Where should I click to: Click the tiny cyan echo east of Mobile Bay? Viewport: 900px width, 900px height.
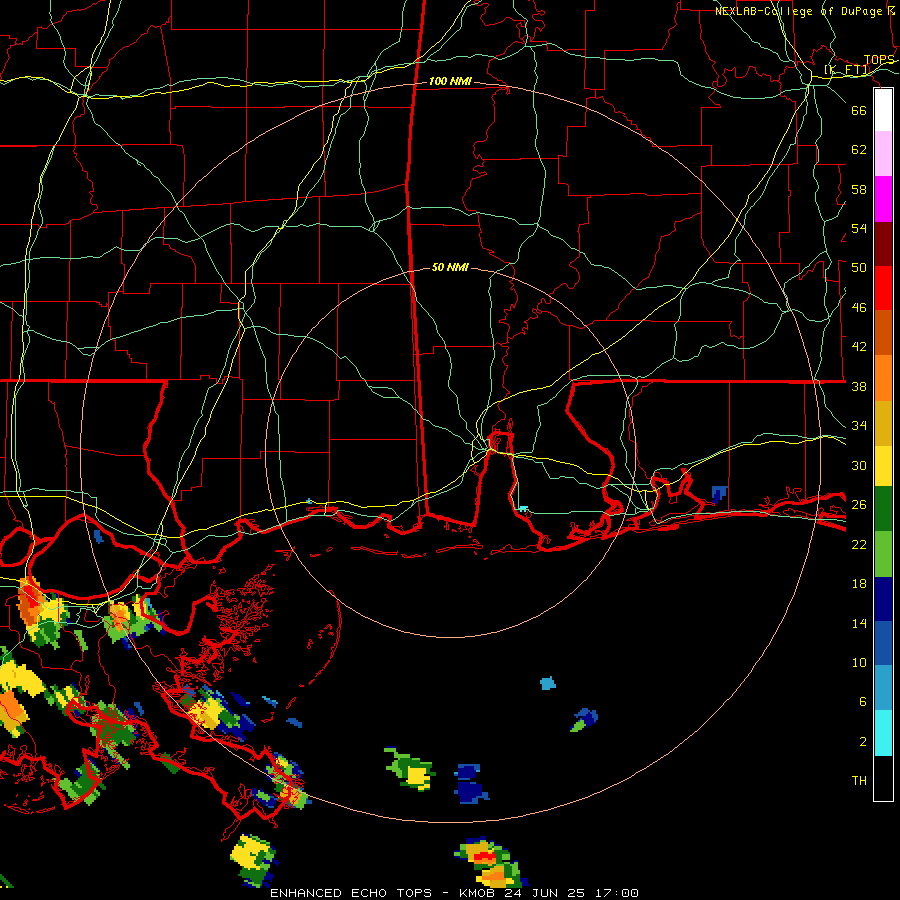(523, 509)
